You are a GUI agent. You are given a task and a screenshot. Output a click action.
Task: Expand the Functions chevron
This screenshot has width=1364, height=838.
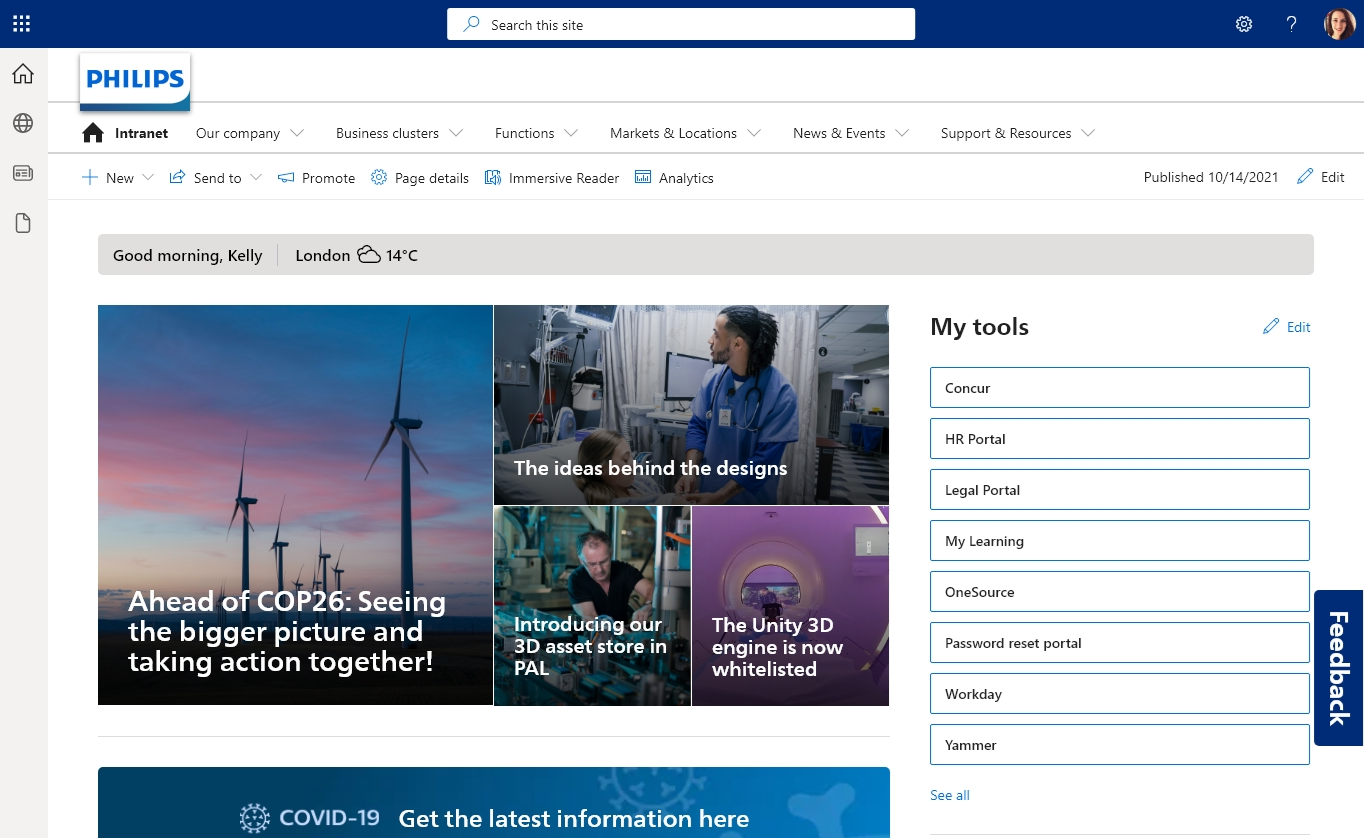(x=571, y=133)
